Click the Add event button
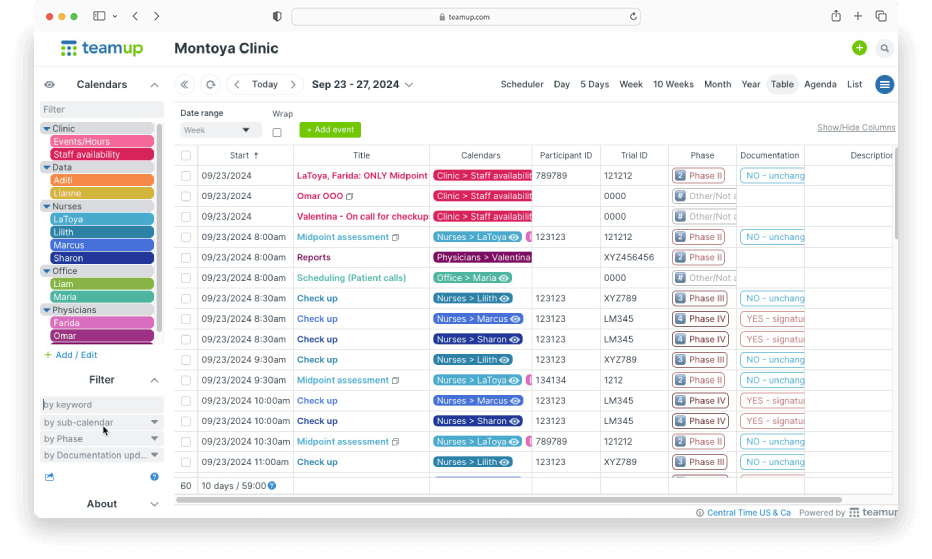Image resolution: width=932 pixels, height=559 pixels. pos(330,130)
